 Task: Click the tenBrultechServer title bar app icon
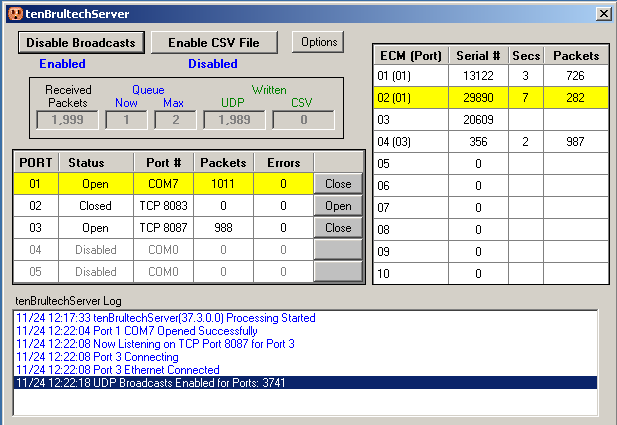coord(15,14)
